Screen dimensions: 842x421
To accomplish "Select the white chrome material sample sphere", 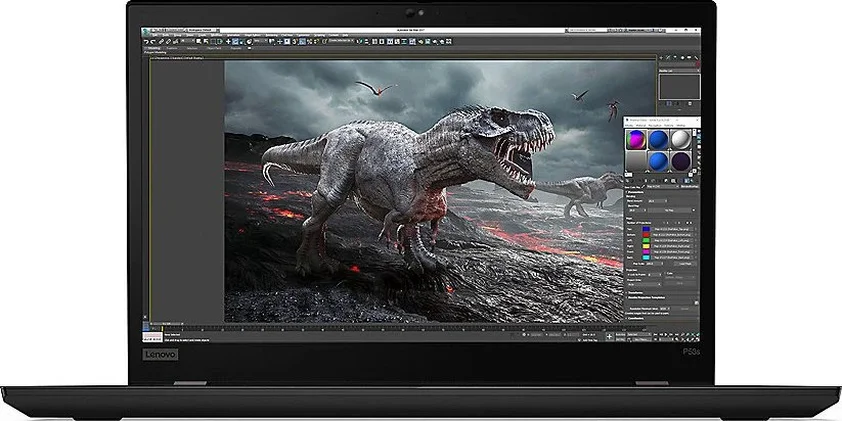I will click(x=680, y=139).
